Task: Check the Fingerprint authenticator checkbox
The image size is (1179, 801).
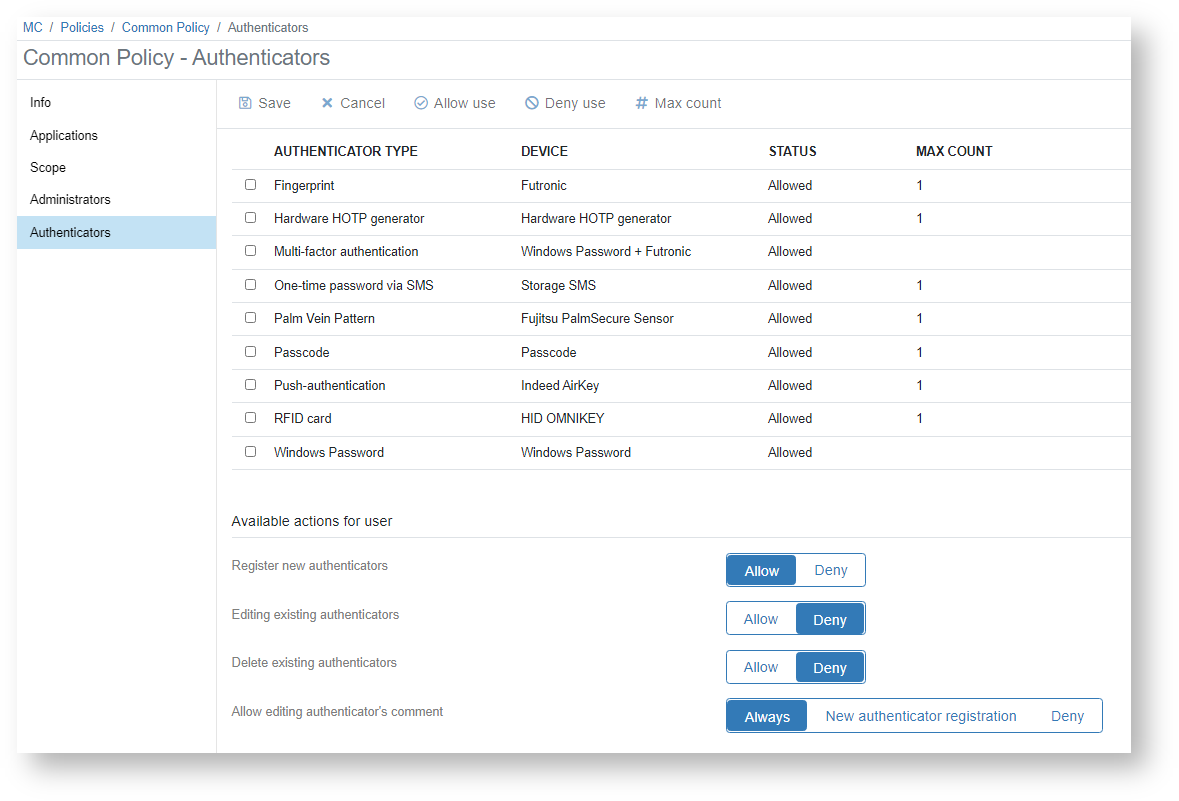Action: click(251, 185)
